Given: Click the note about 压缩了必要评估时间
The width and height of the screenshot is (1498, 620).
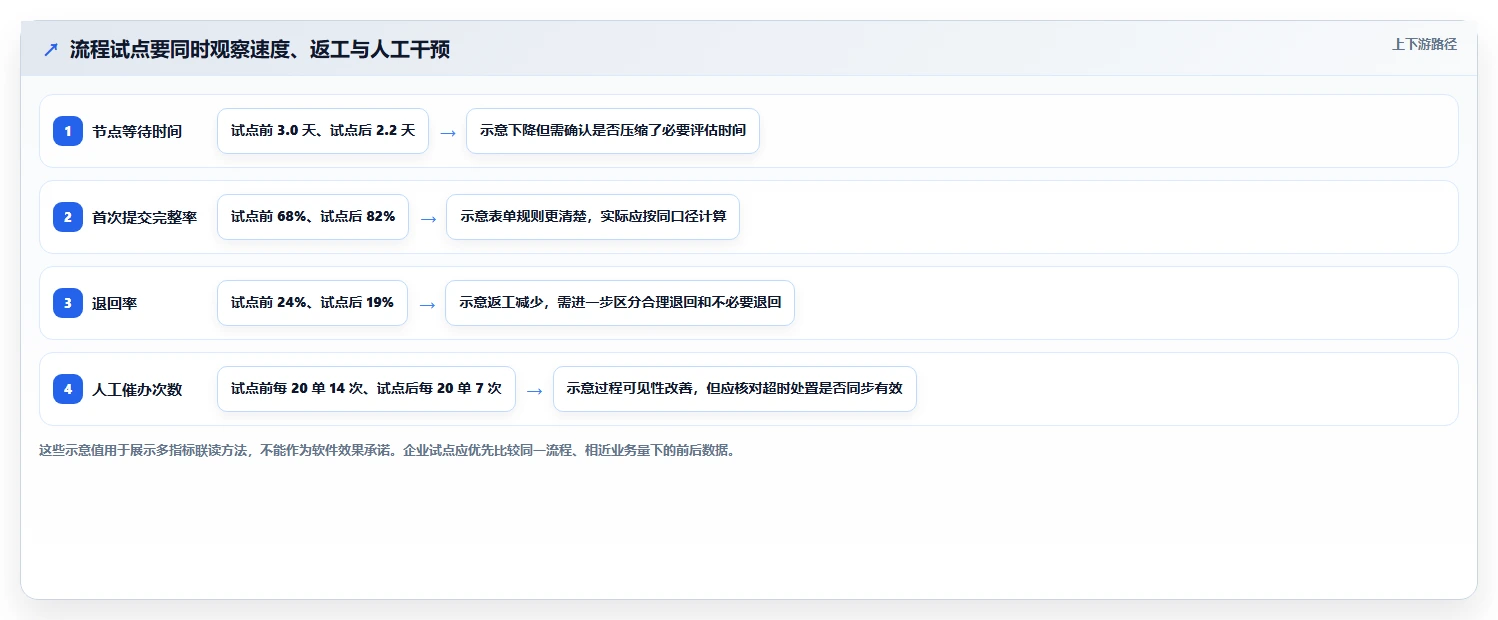Looking at the screenshot, I should pos(613,131).
